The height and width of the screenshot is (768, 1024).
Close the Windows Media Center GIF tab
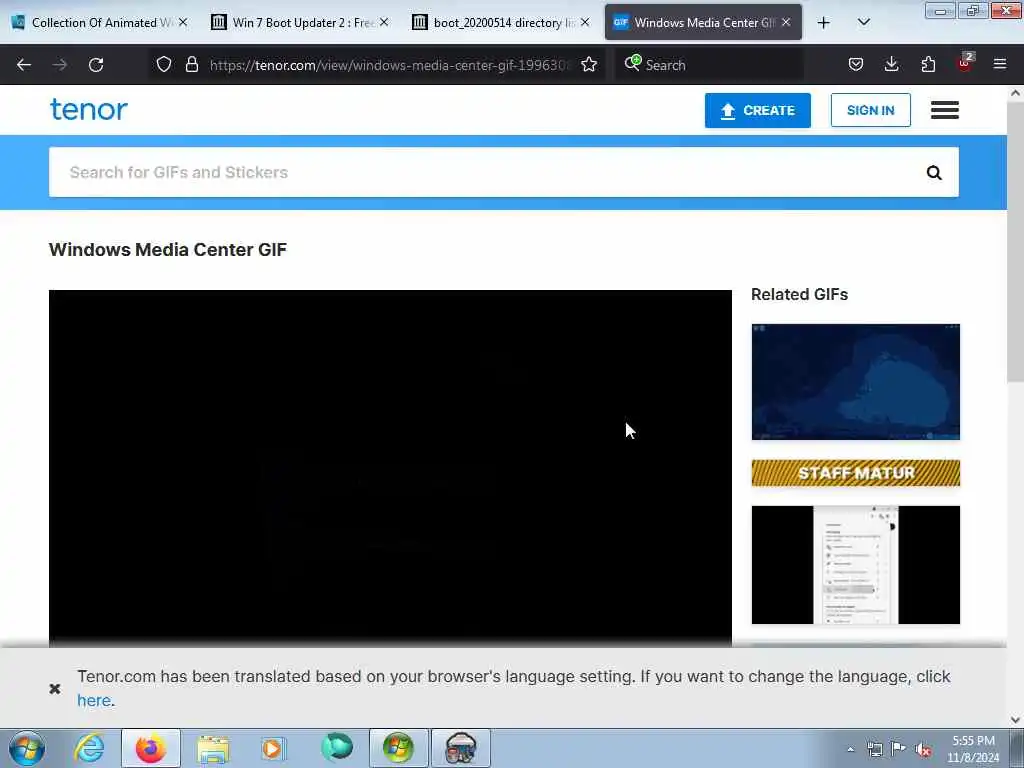click(786, 22)
